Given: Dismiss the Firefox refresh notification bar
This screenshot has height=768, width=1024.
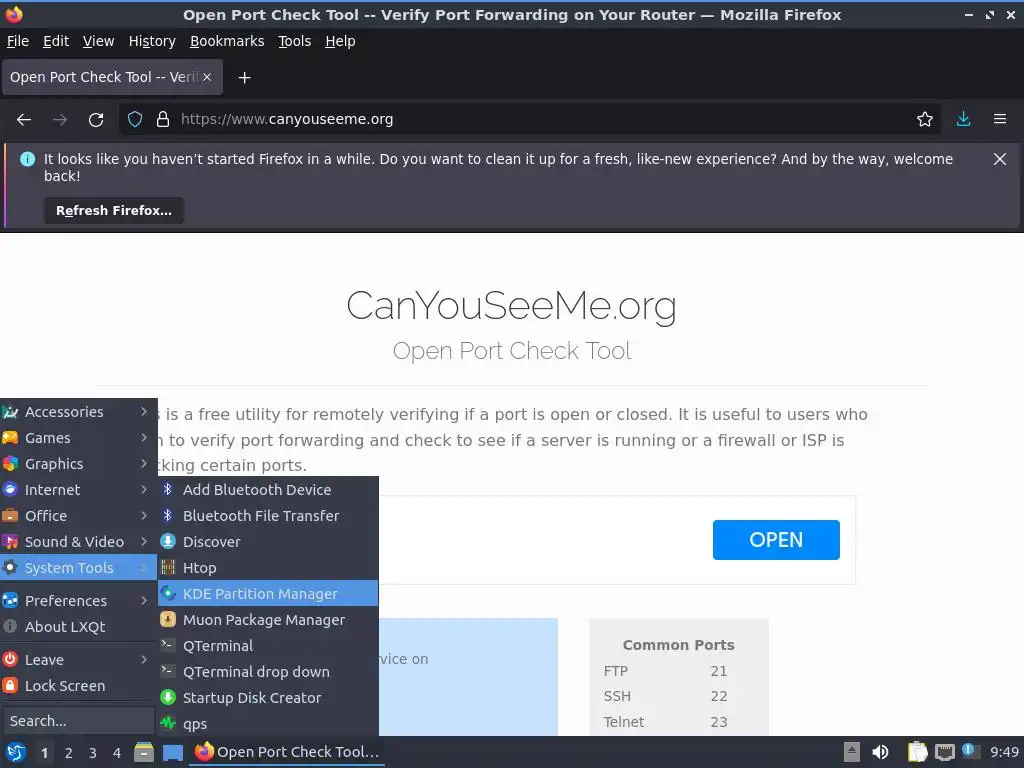Looking at the screenshot, I should pos(999,159).
